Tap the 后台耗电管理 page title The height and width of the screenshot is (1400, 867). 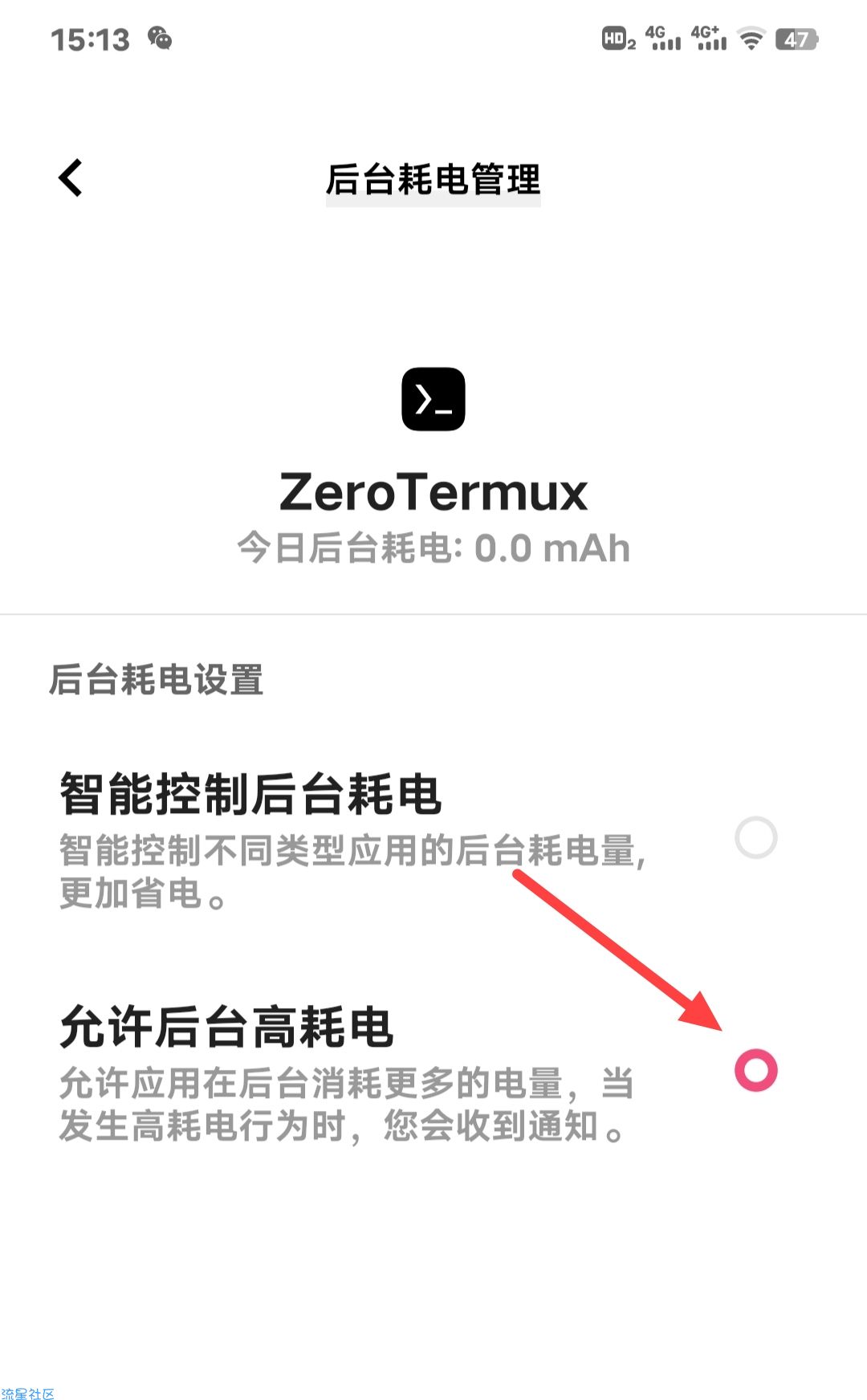point(433,179)
